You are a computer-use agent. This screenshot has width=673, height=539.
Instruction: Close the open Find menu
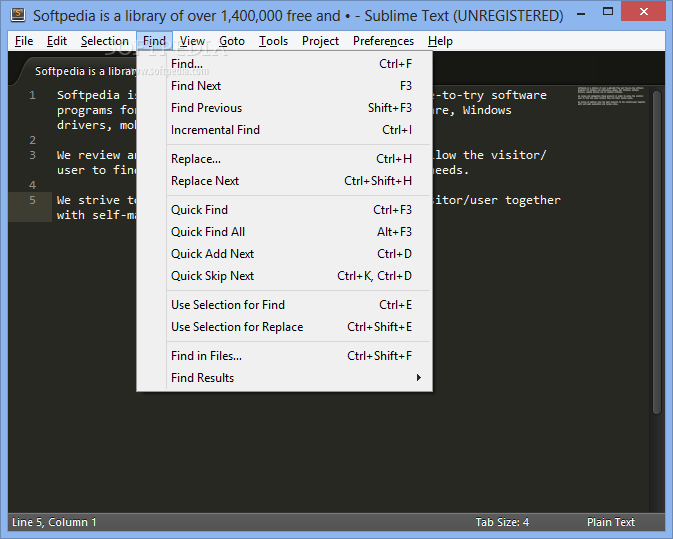[x=155, y=41]
